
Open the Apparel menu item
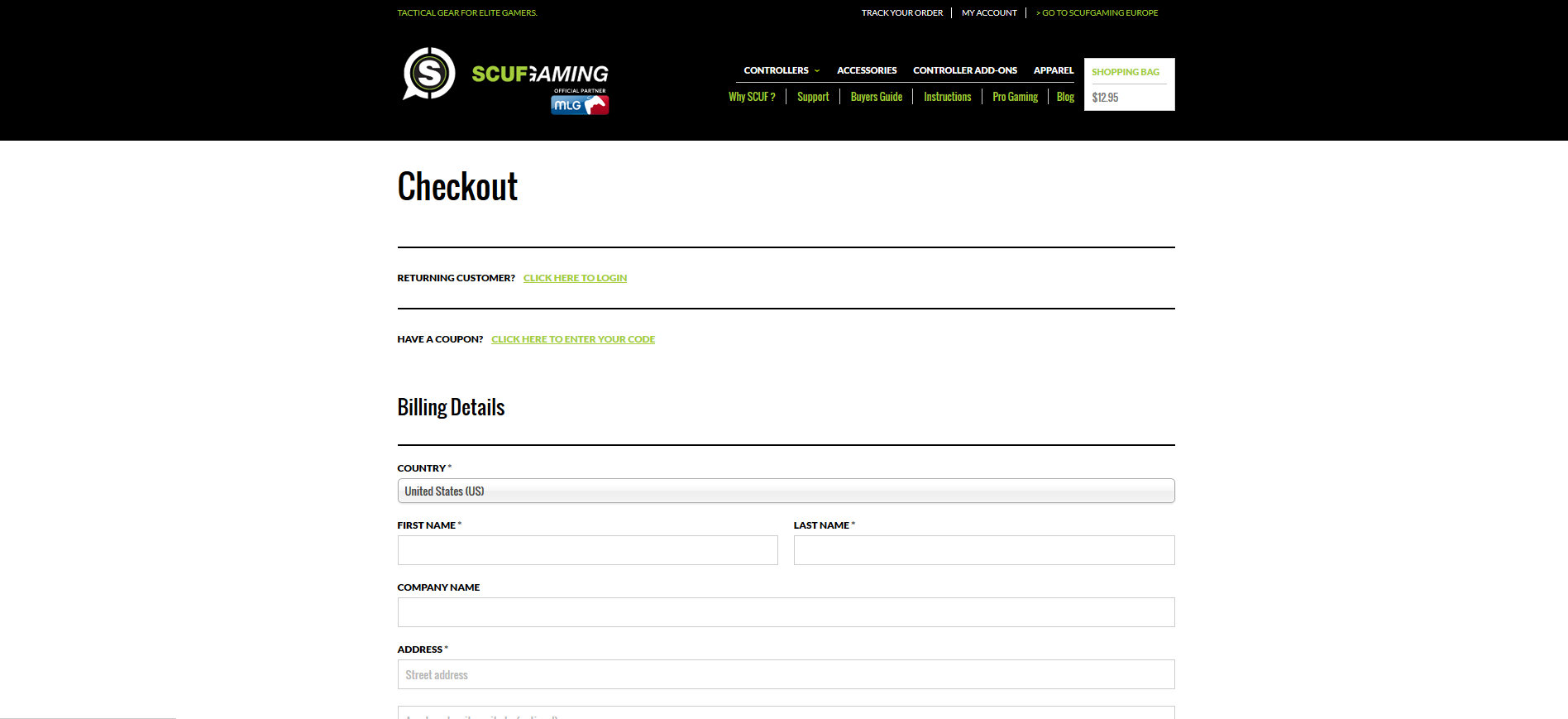pyautogui.click(x=1053, y=70)
